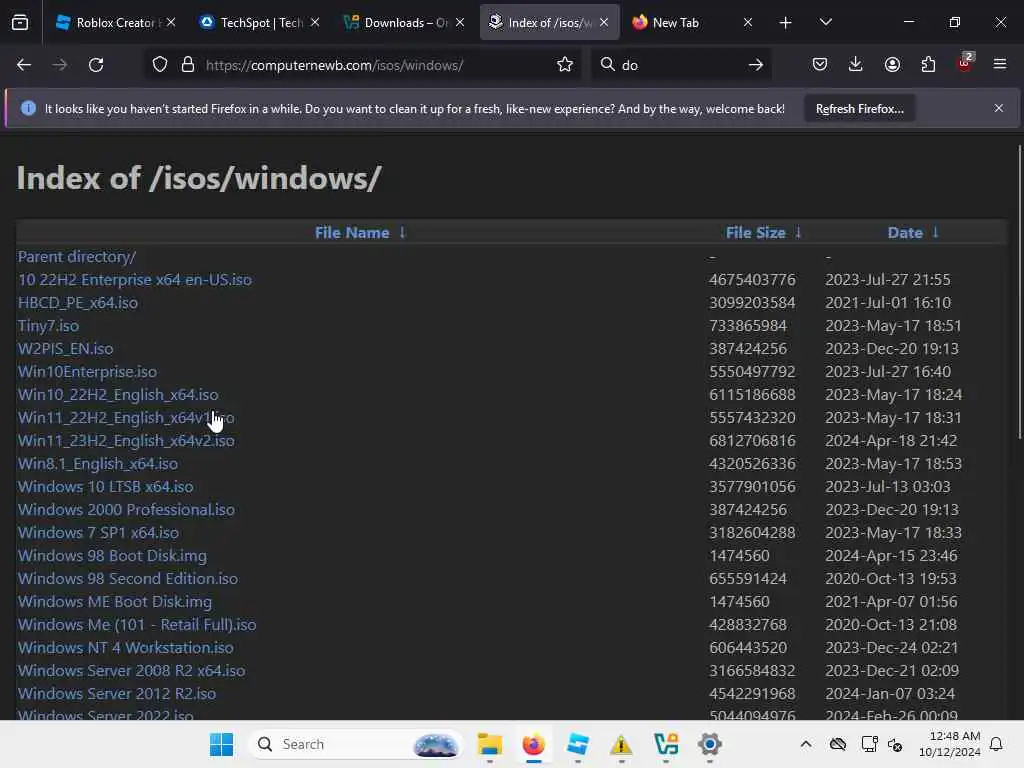Download HBCD_PE_x64.iso

78,302
